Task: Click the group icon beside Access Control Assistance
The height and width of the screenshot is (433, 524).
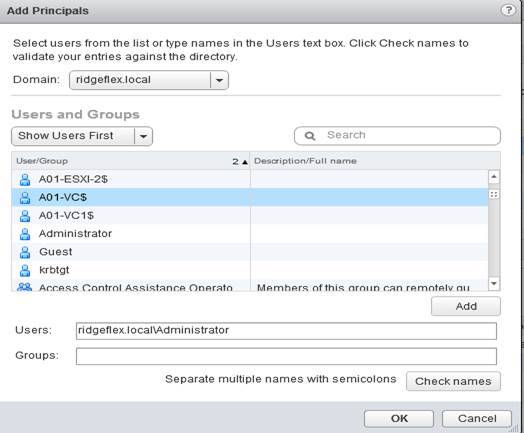Action: [25, 287]
